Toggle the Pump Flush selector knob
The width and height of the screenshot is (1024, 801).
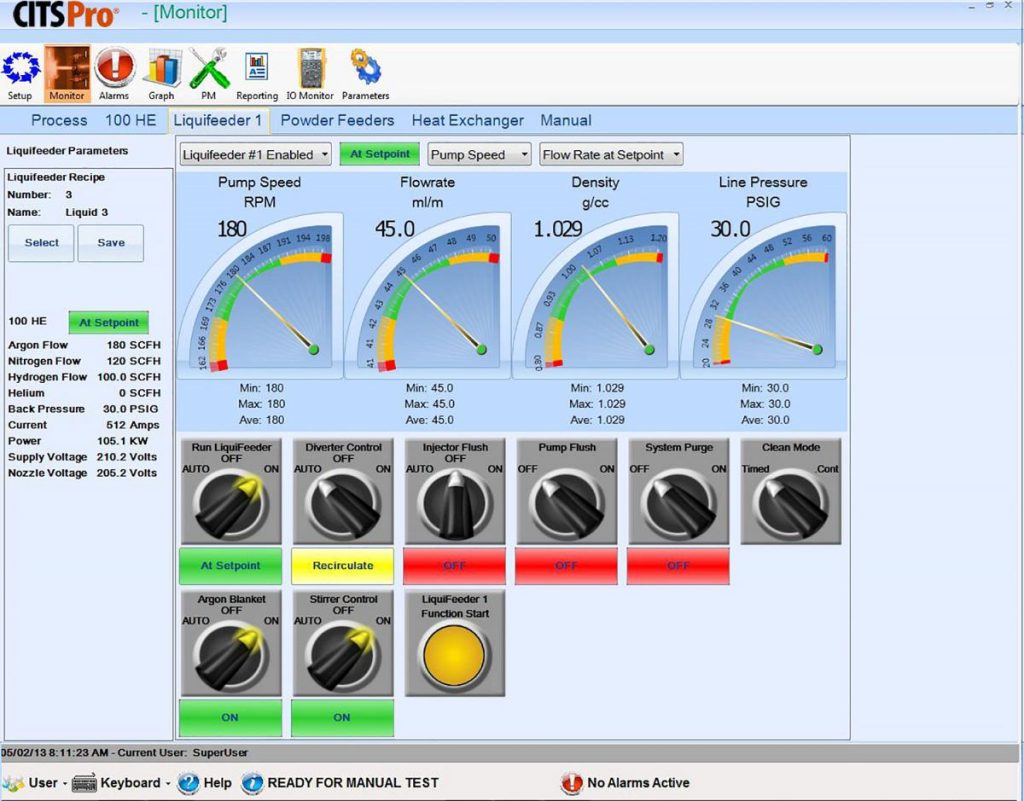coord(567,503)
